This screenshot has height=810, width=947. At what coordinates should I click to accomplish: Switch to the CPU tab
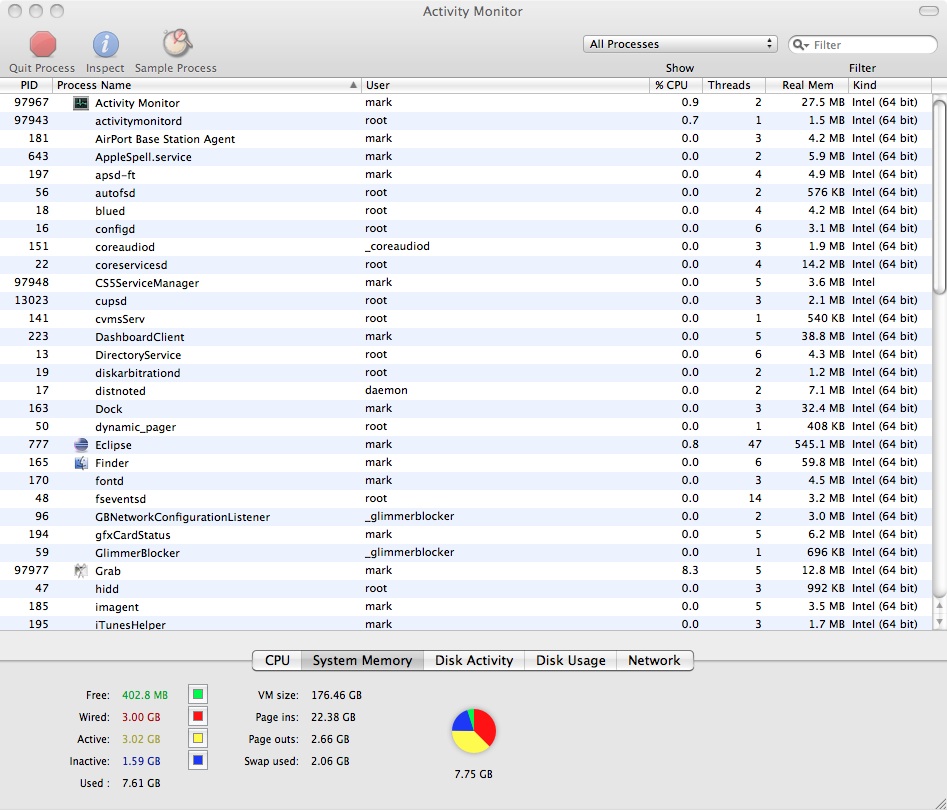(x=277, y=660)
